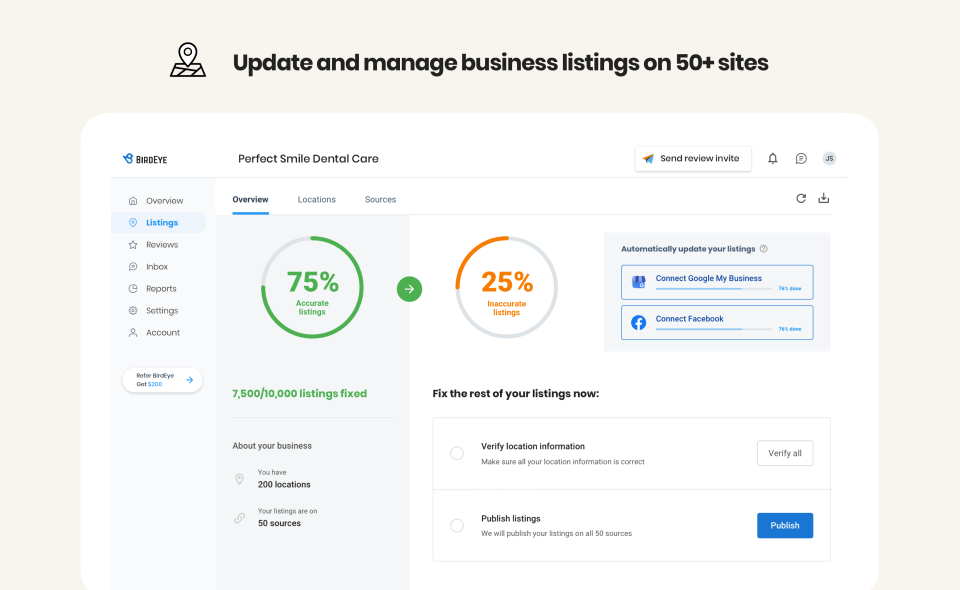The height and width of the screenshot is (590, 960).
Task: Switch to the Locations tab
Action: [317, 200]
